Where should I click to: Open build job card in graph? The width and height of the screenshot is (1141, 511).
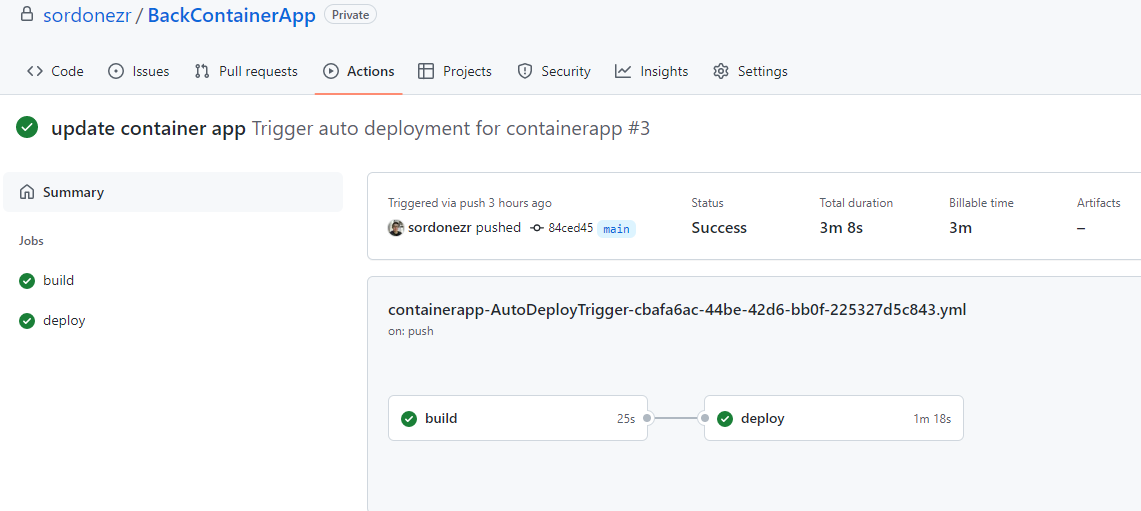click(518, 418)
